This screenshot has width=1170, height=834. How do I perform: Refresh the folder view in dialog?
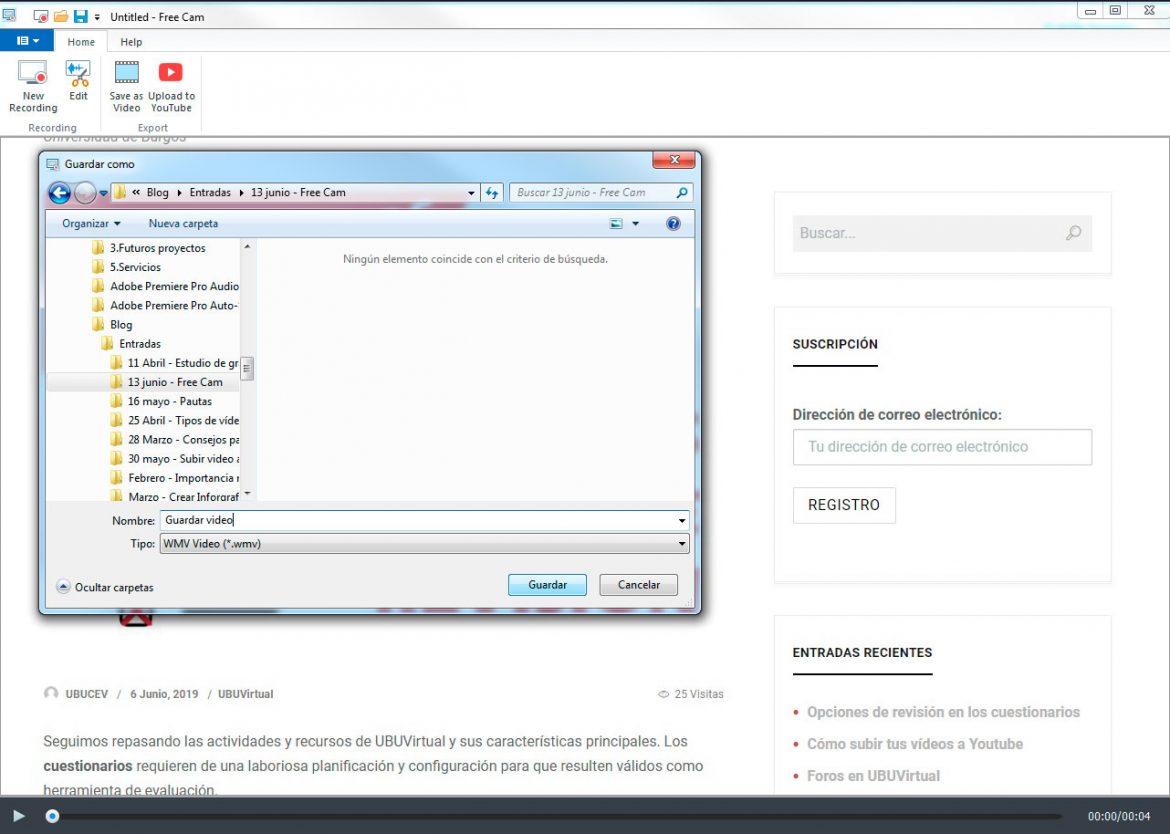(492, 192)
